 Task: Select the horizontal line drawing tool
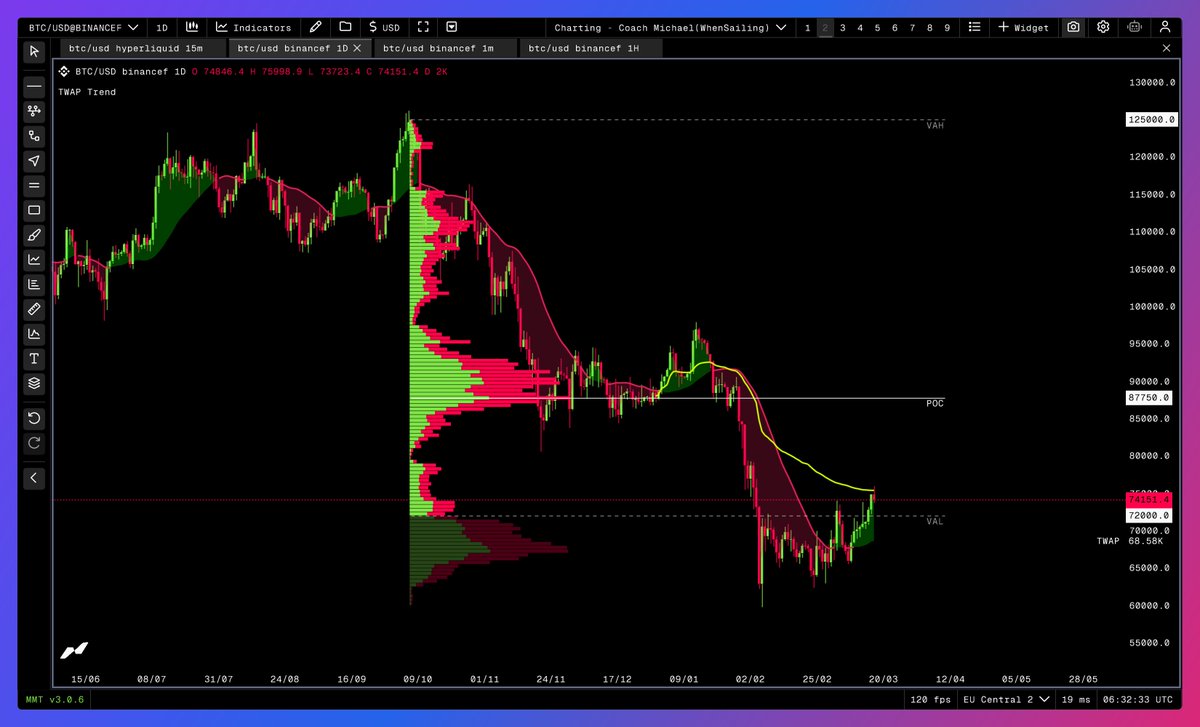coord(34,87)
